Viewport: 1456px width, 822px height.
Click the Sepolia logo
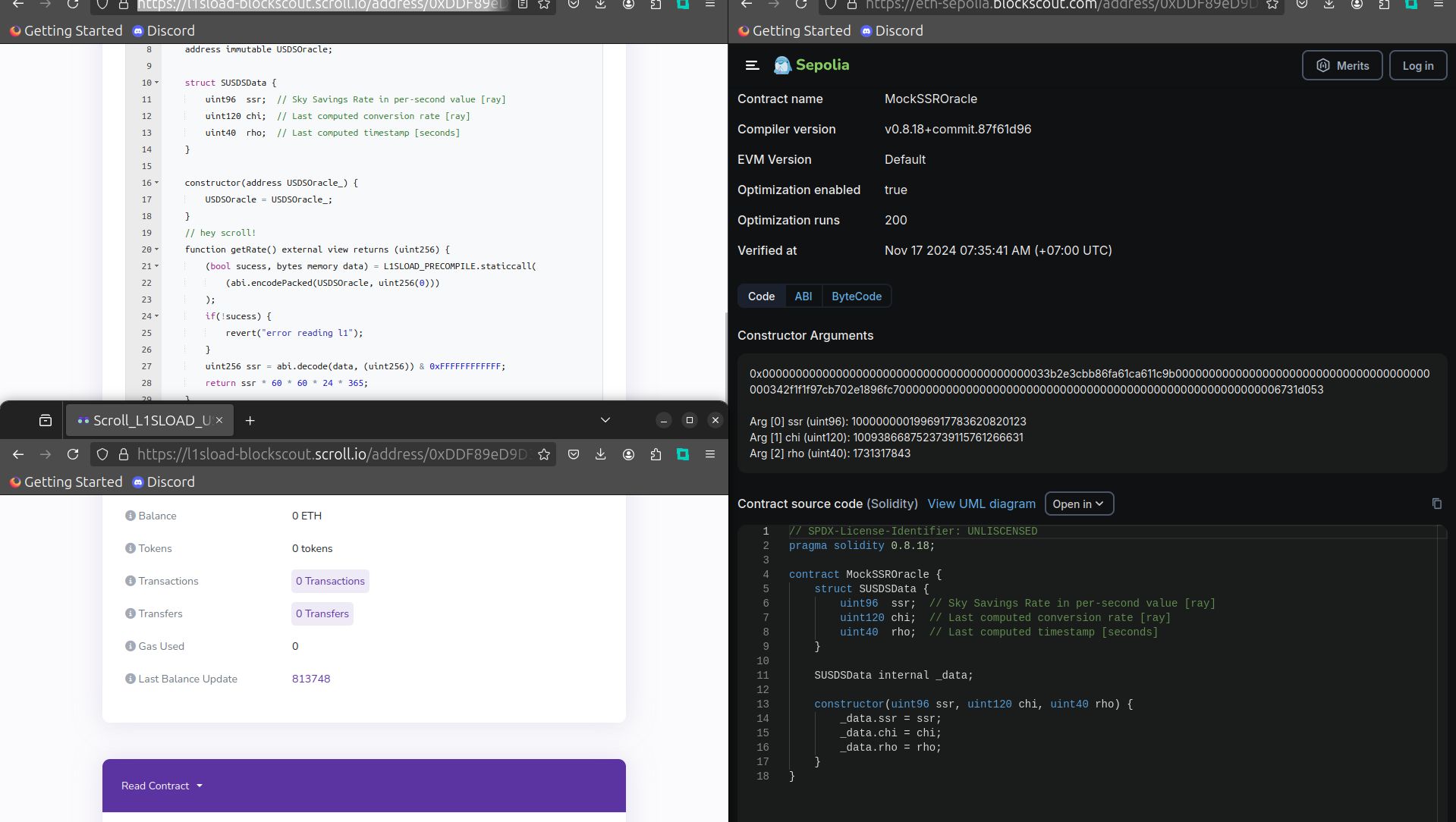pos(811,65)
